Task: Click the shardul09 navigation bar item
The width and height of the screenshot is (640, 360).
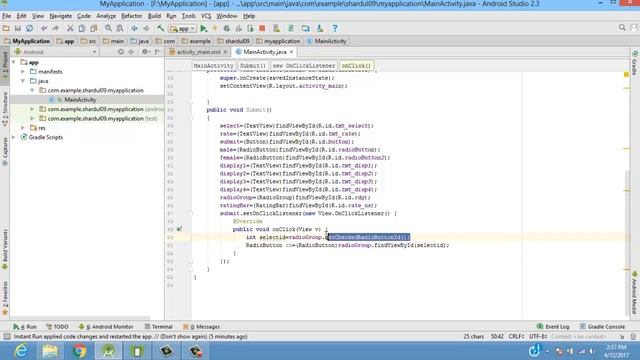Action: pyautogui.click(x=233, y=41)
